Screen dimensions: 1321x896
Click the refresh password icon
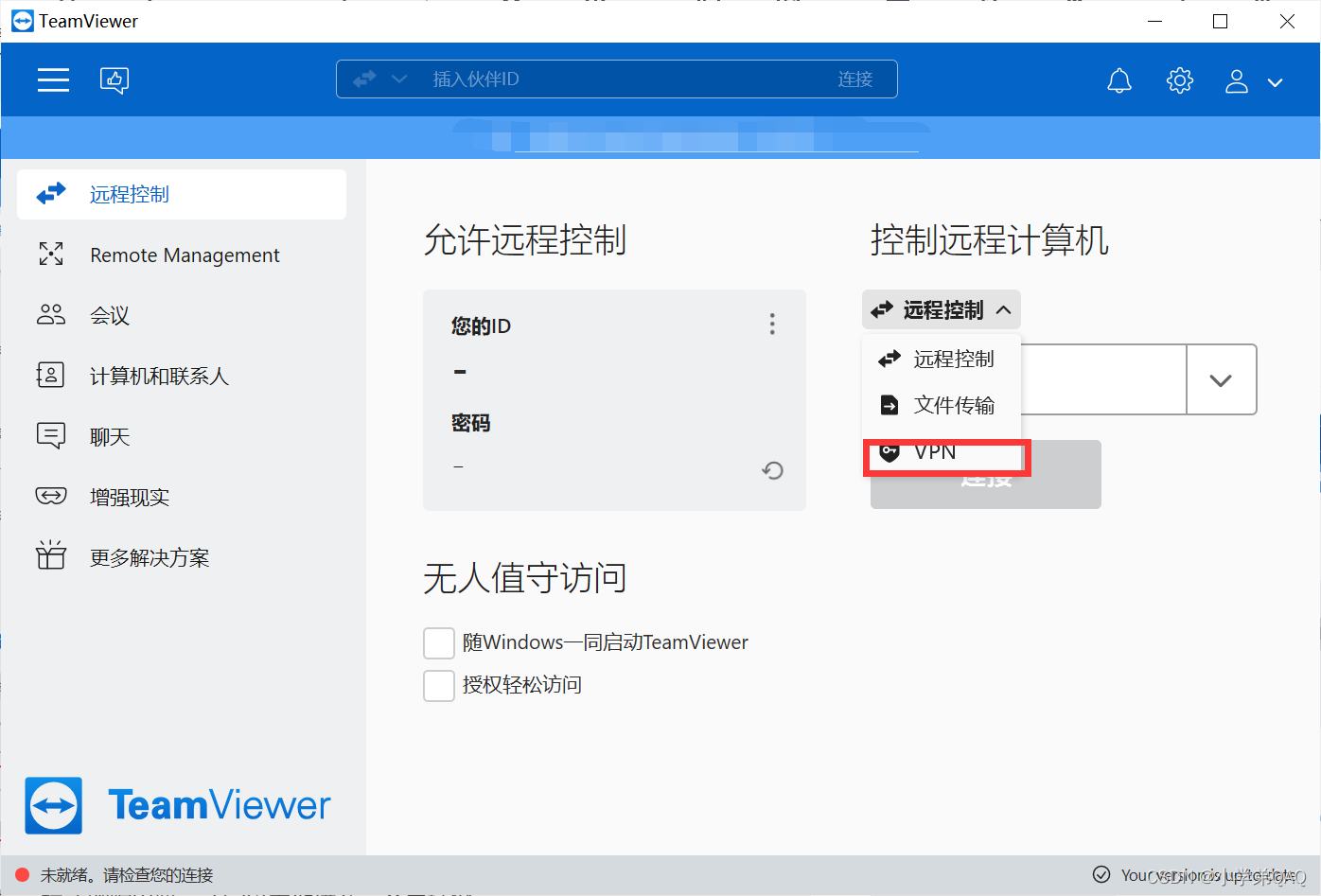click(772, 470)
